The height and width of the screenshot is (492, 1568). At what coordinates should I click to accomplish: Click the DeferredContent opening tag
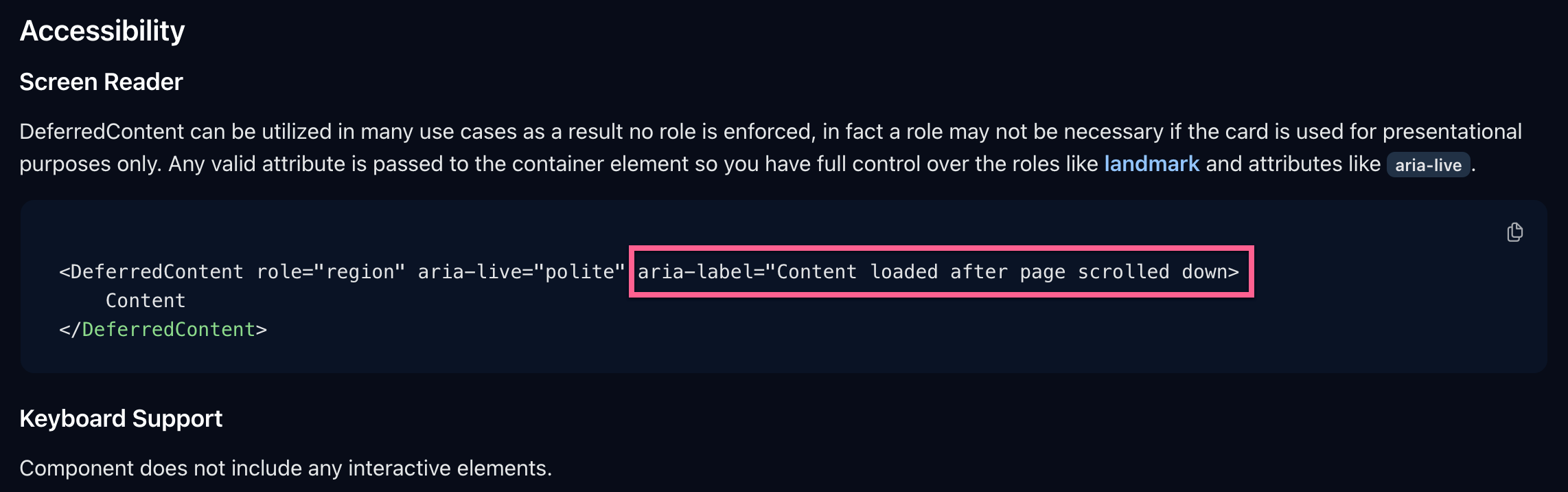[x=152, y=271]
